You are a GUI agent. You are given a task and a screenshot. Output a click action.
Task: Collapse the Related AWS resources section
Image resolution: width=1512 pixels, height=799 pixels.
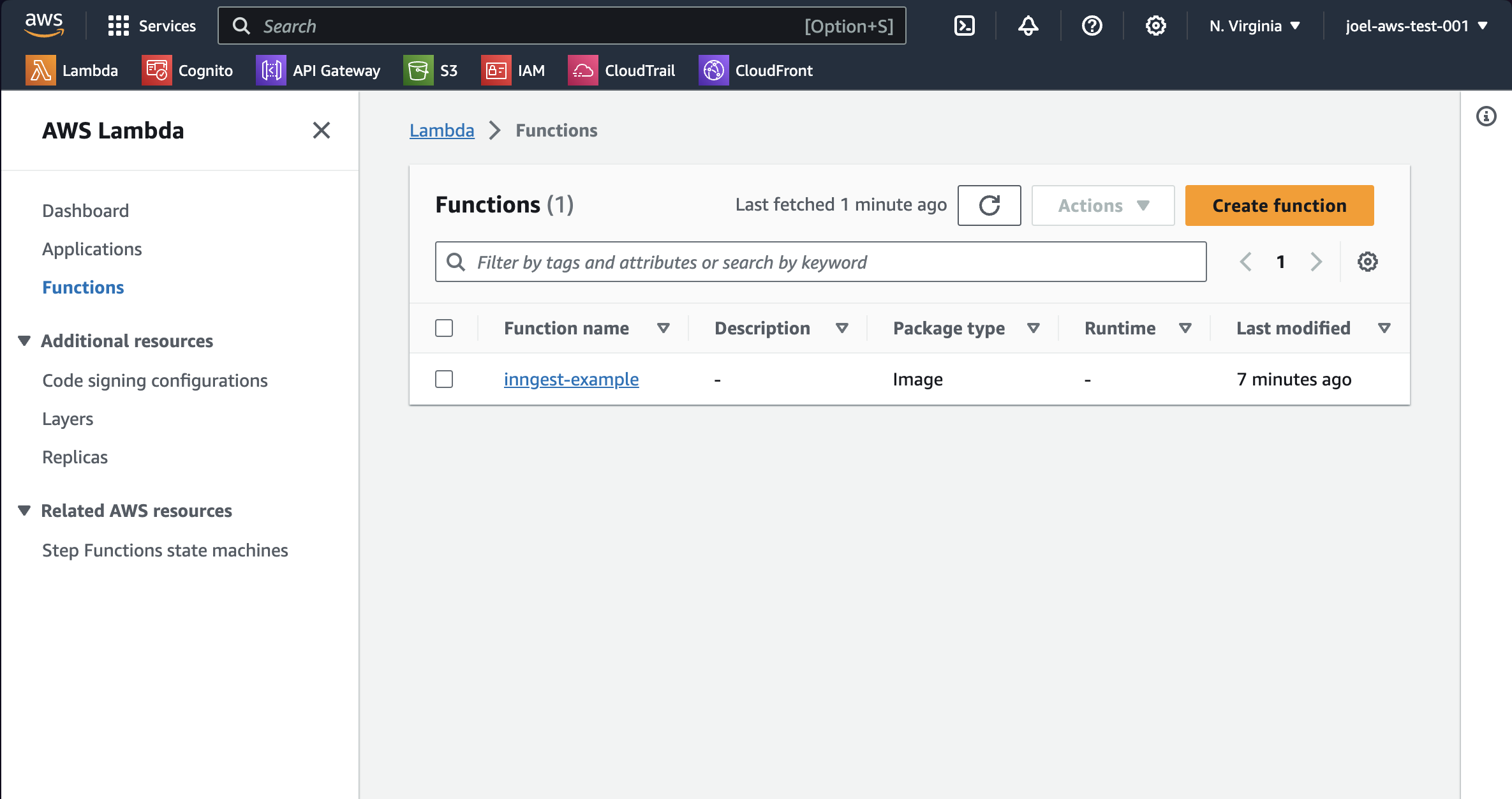pos(24,511)
